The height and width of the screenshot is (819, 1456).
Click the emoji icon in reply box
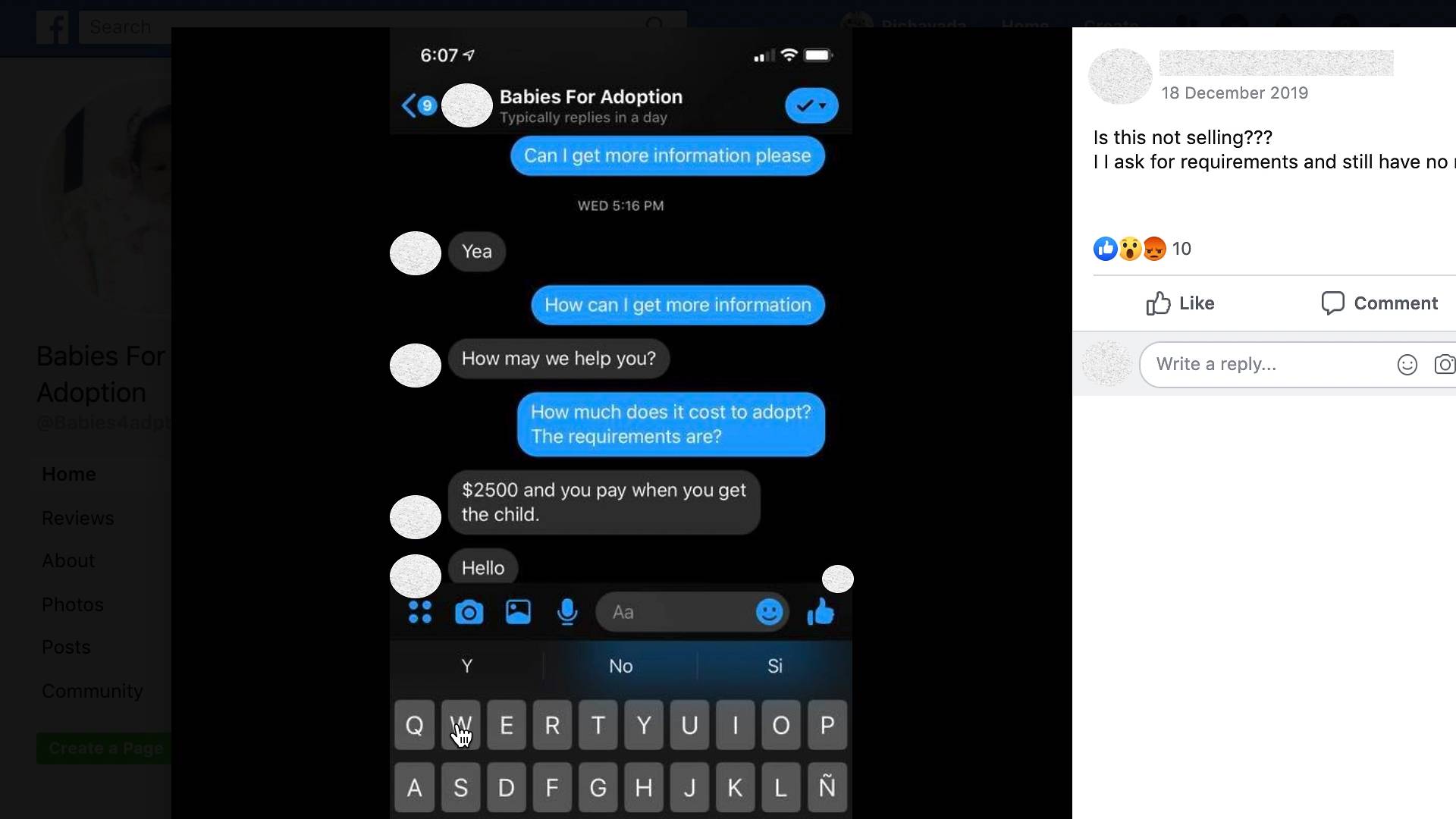1407,365
